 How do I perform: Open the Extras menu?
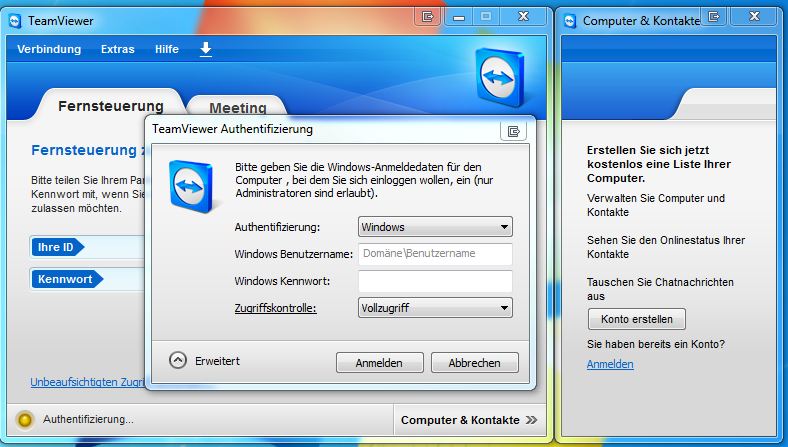click(118, 49)
